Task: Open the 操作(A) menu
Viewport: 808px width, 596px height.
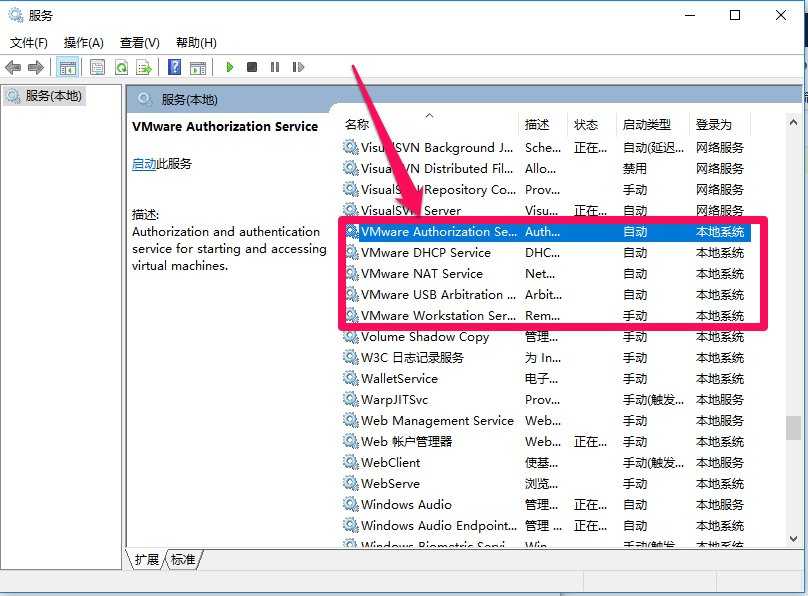Action: tap(83, 43)
